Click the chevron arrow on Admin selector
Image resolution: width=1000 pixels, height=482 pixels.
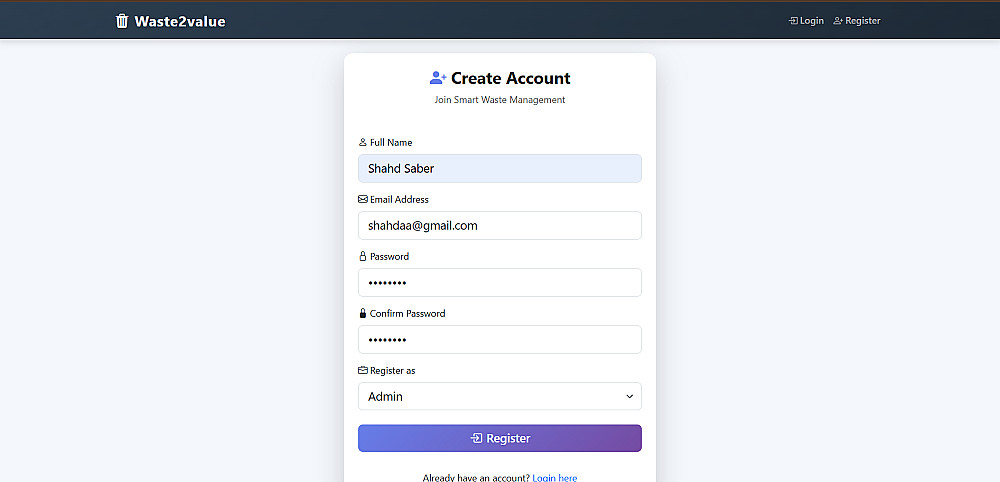tap(629, 397)
